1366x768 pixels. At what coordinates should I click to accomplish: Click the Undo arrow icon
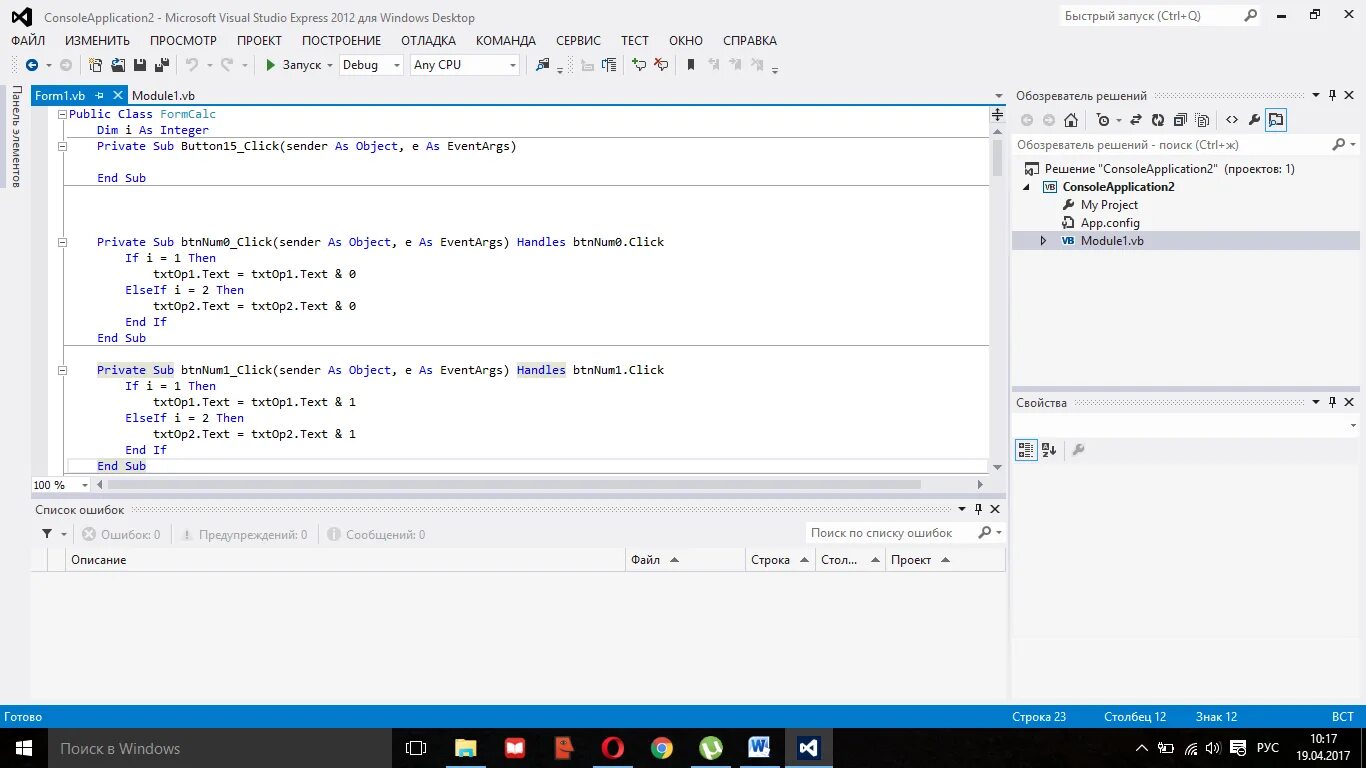coord(190,65)
